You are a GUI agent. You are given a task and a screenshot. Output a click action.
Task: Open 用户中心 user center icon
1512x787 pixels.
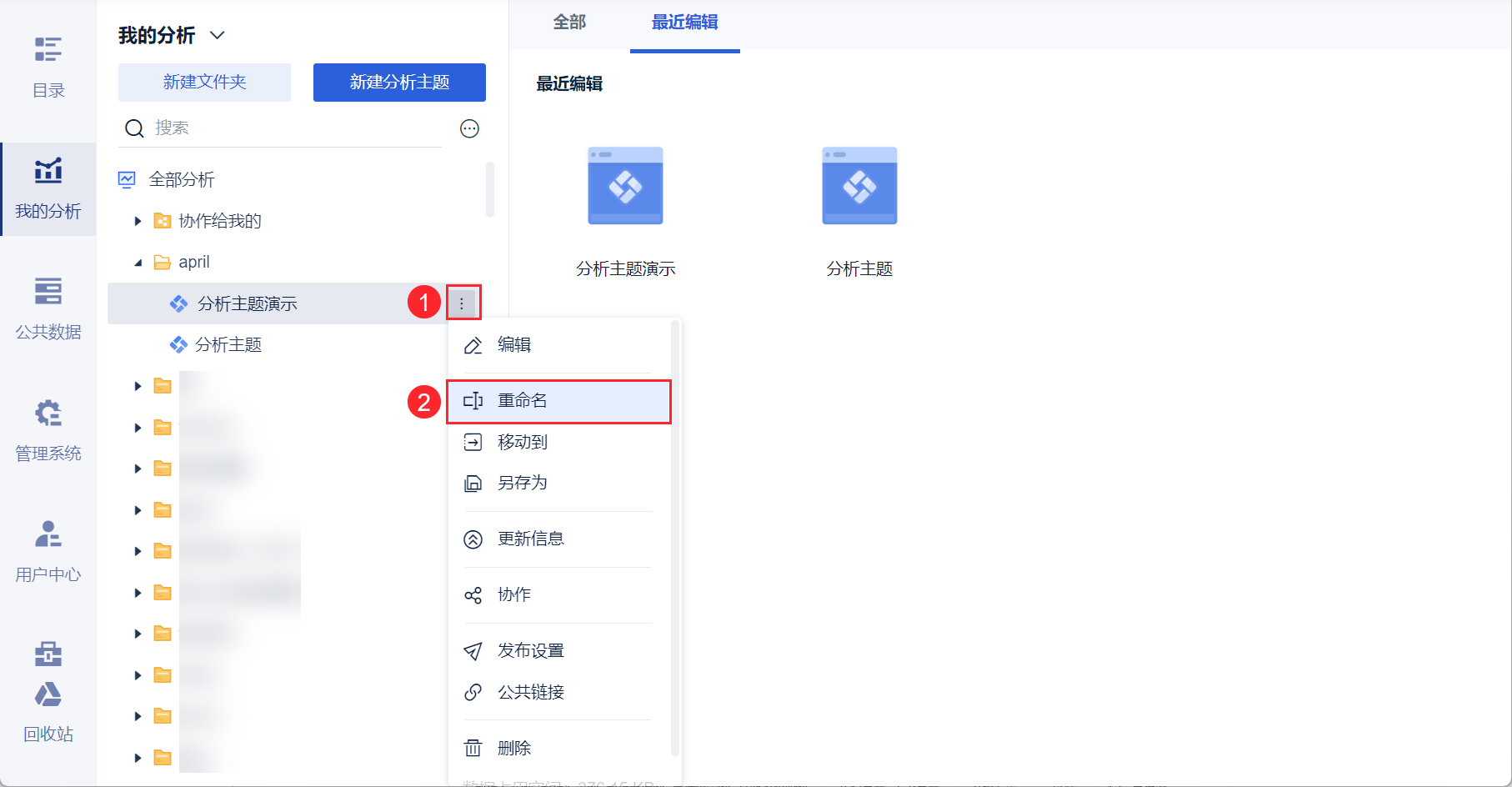tap(48, 549)
